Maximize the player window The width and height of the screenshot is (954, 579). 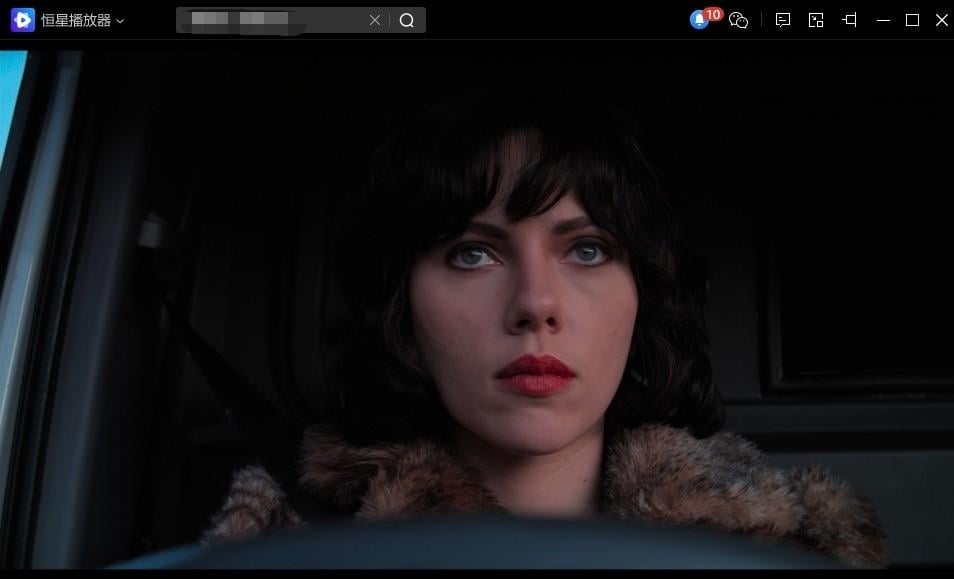913,20
